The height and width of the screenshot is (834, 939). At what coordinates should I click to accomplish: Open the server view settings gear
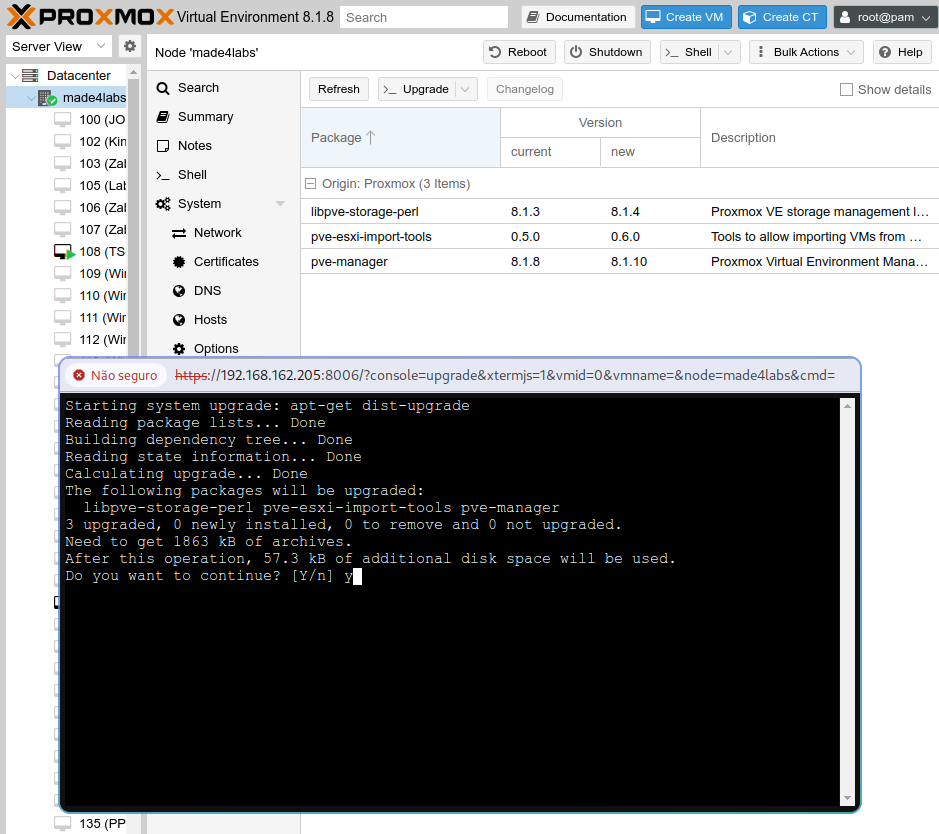129,46
